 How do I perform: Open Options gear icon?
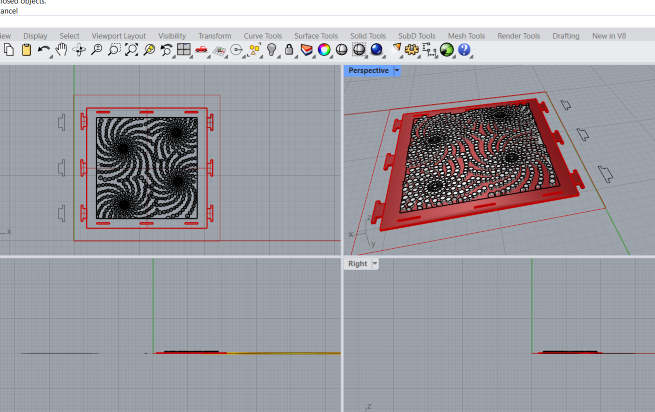tap(411, 49)
